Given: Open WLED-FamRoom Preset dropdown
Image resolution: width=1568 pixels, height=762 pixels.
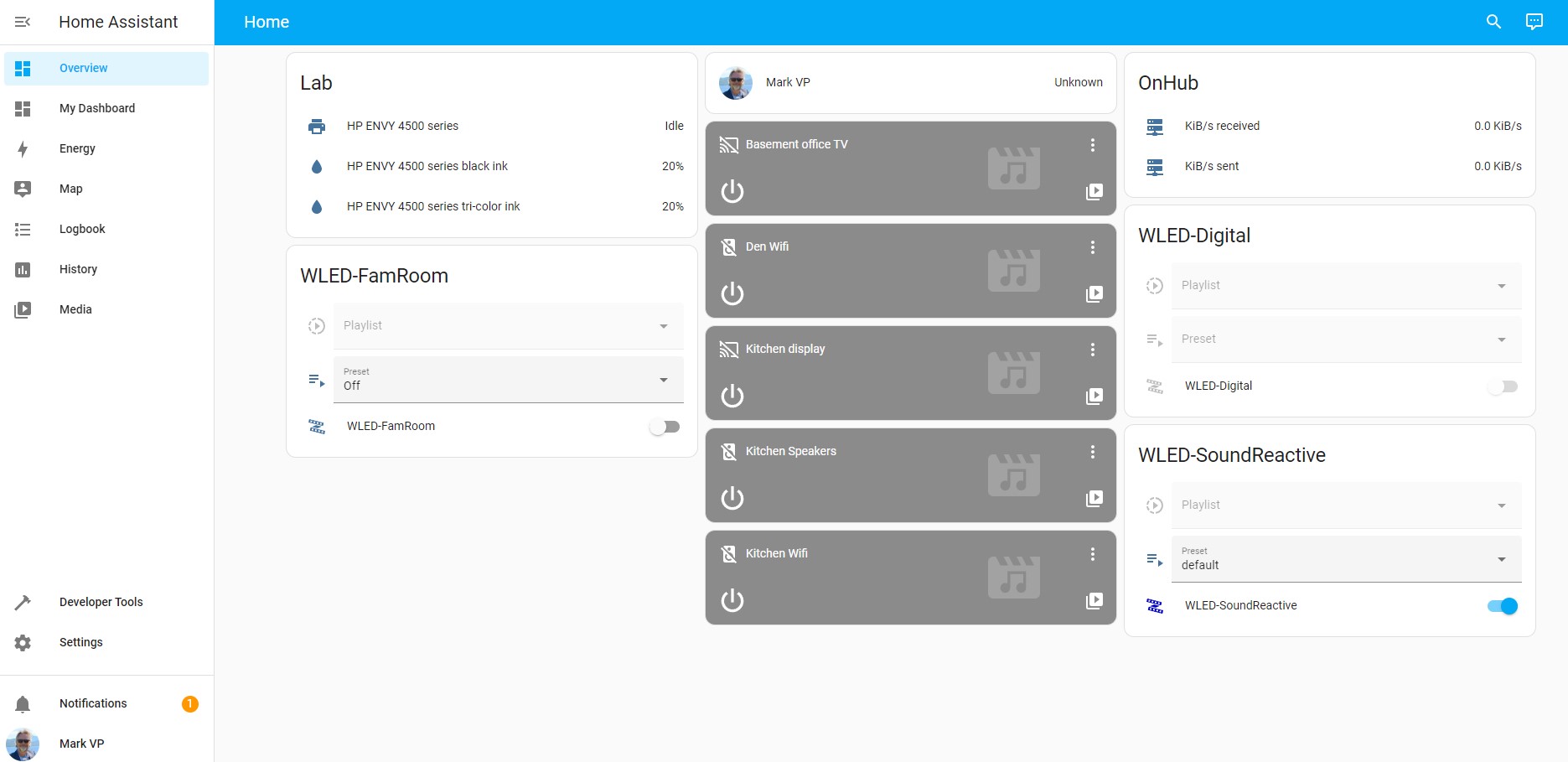Looking at the screenshot, I should coord(508,380).
